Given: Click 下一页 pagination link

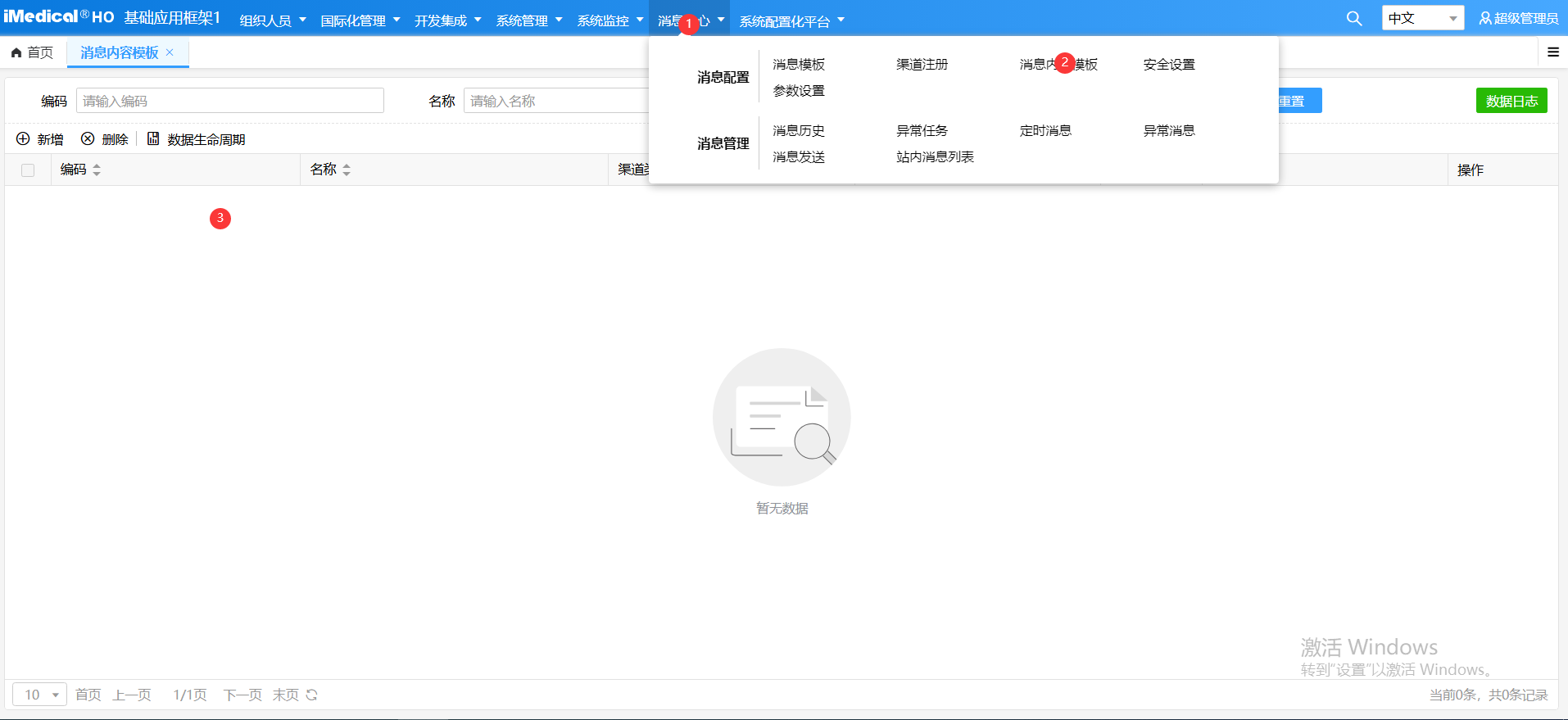Looking at the screenshot, I should pyautogui.click(x=242, y=695).
